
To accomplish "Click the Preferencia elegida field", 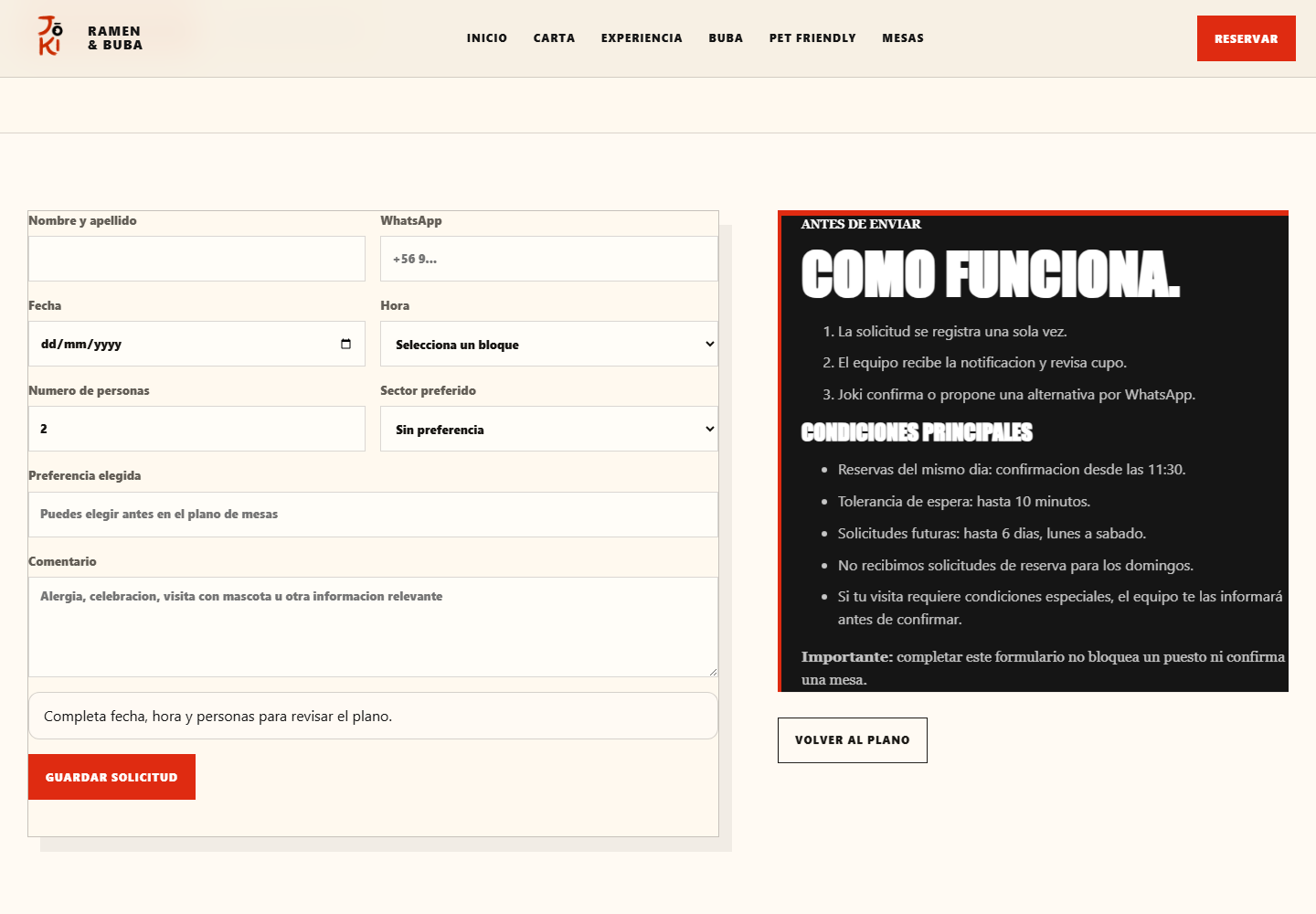I will coord(373,515).
